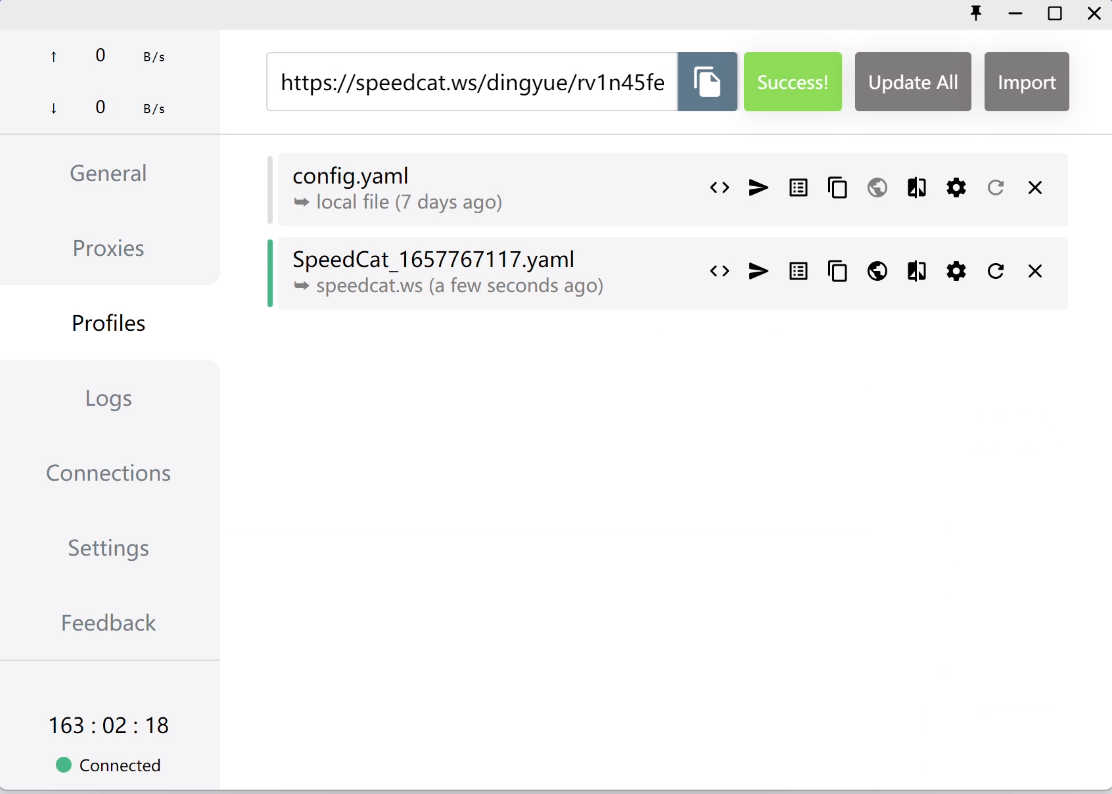This screenshot has width=1112, height=794.
Task: Click paper plane icon on config.yaml row
Action: point(759,188)
